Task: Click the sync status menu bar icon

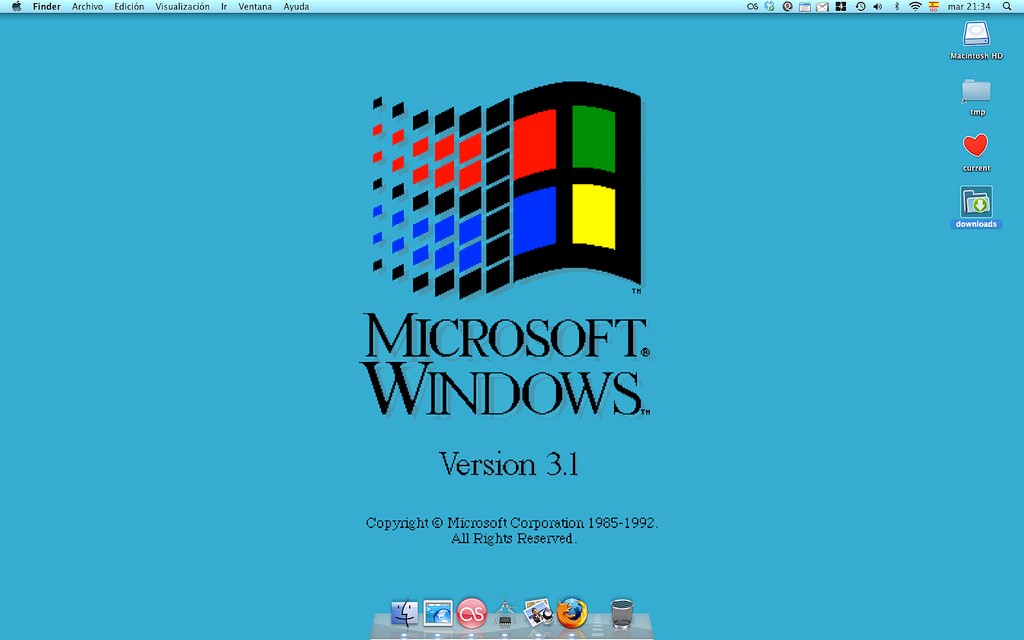Action: click(769, 7)
